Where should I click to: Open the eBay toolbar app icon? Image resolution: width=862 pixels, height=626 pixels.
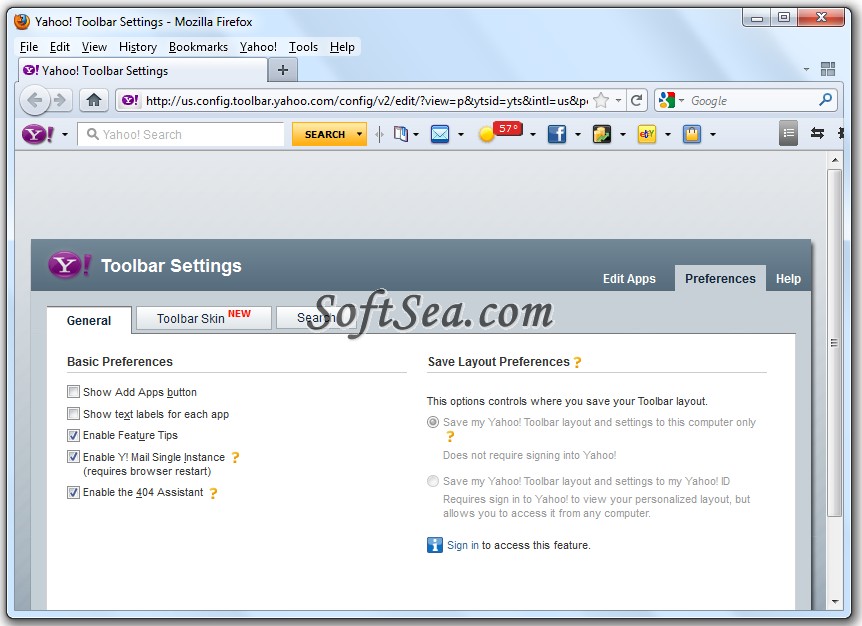pyautogui.click(x=646, y=134)
